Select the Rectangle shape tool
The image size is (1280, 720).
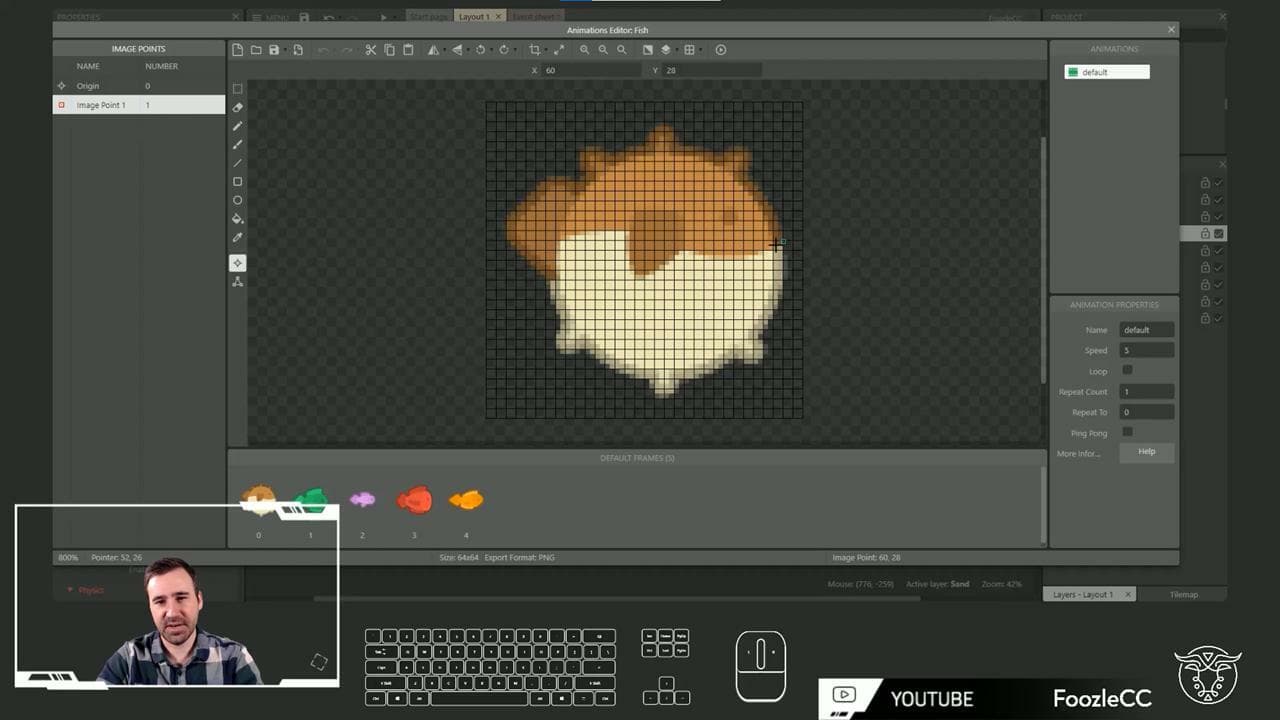point(237,182)
